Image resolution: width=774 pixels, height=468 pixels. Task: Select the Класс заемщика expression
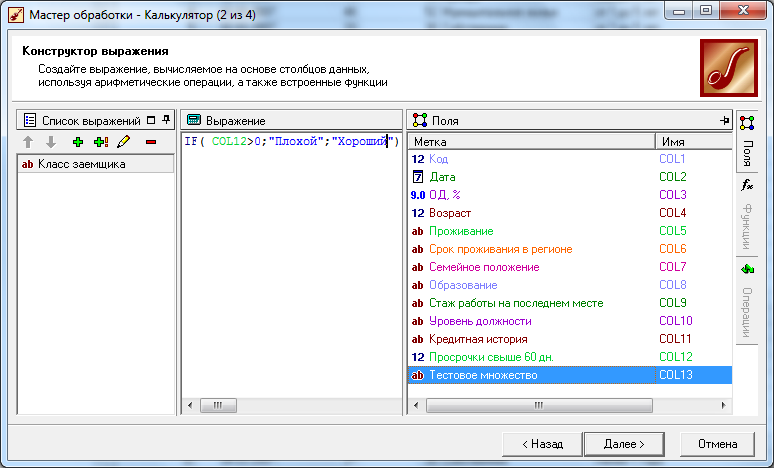click(x=96, y=164)
